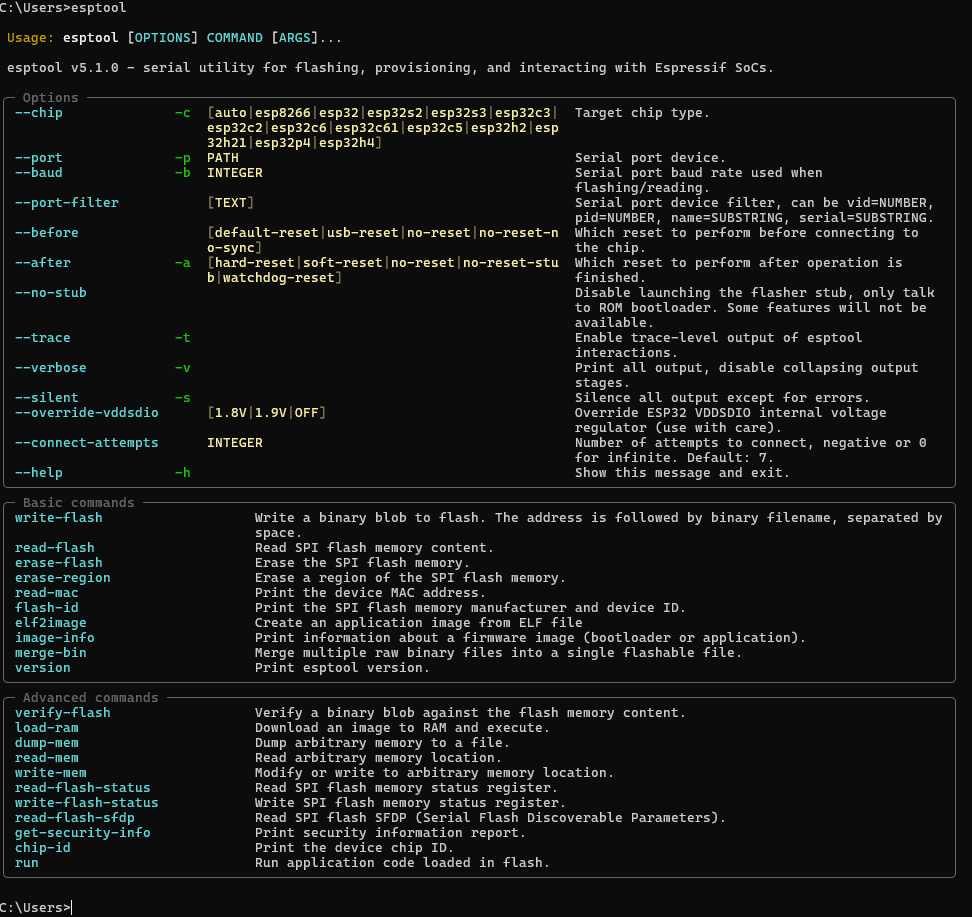Click the version command
972x917 pixels.
coord(43,668)
